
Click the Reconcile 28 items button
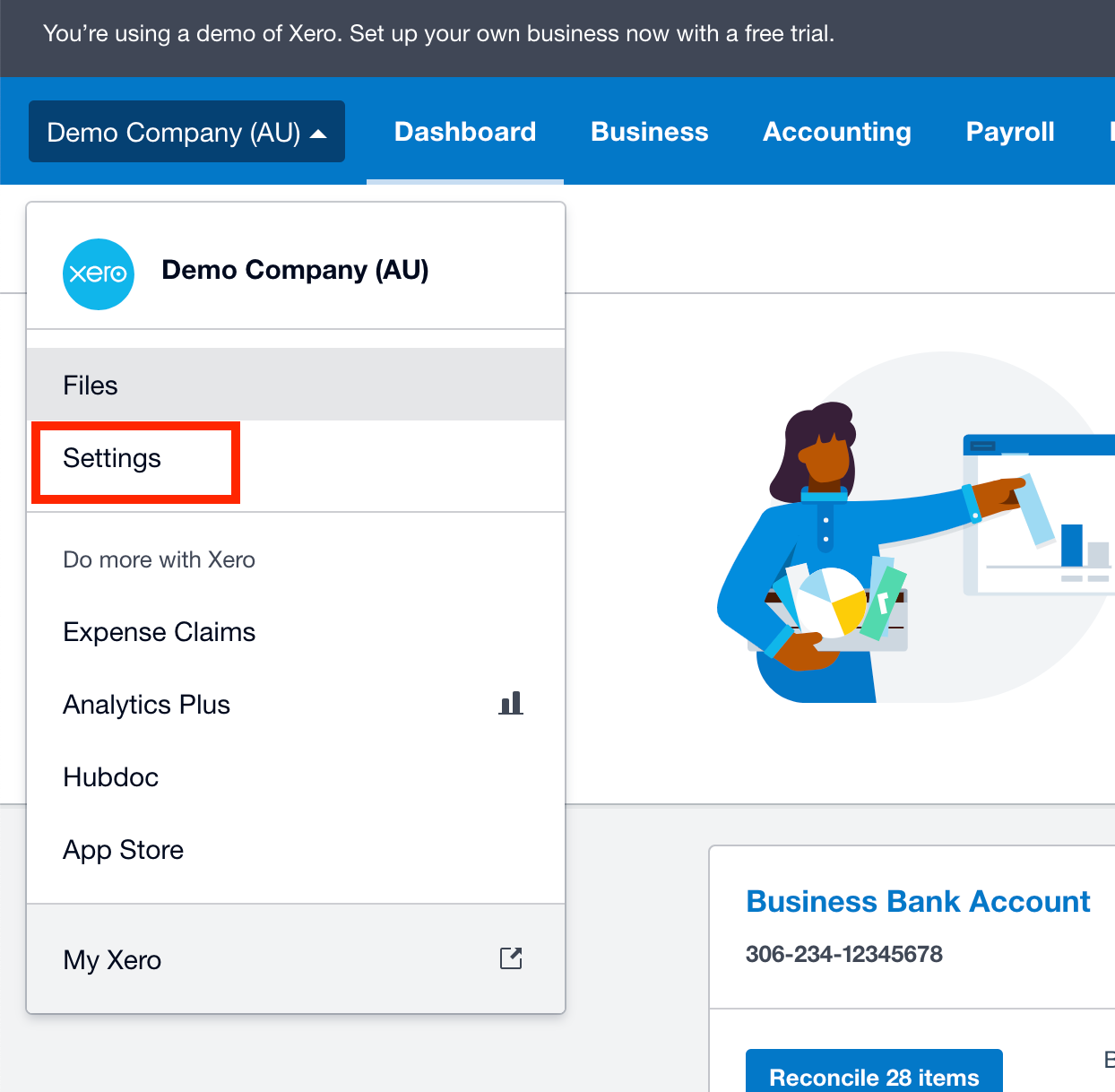coord(874,1072)
